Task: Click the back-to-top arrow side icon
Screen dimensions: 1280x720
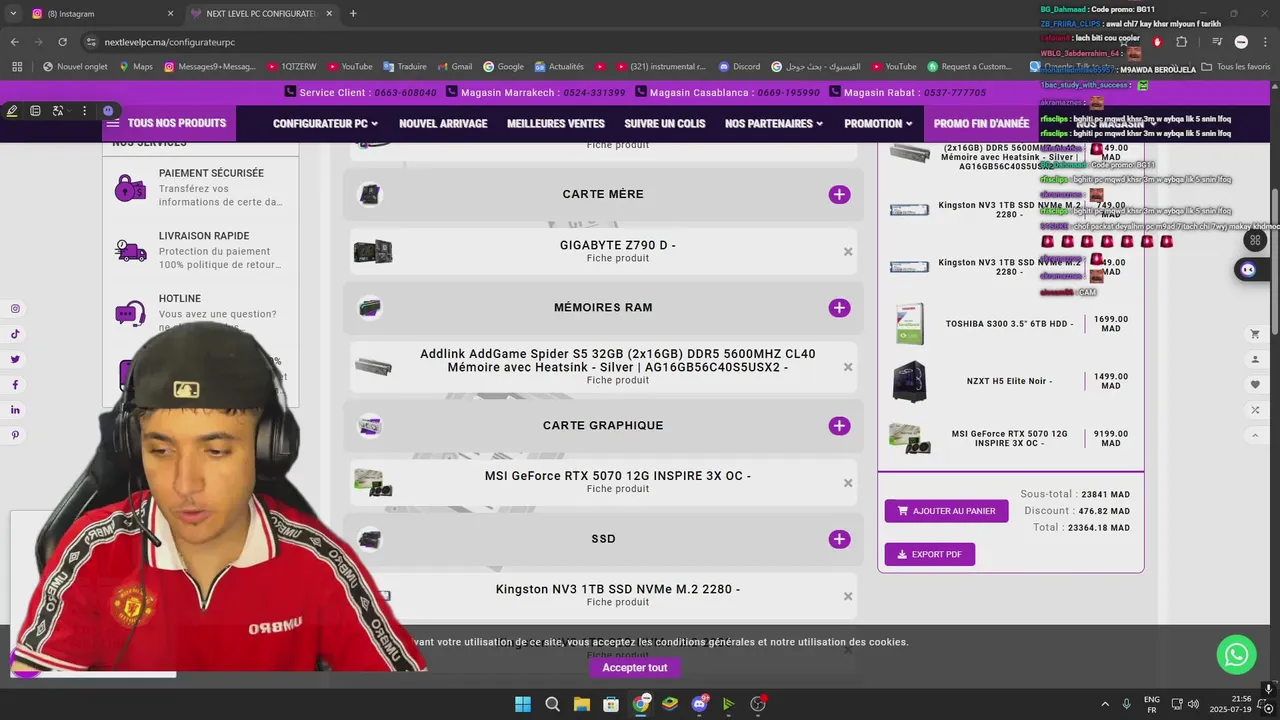Action: [x=1255, y=435]
